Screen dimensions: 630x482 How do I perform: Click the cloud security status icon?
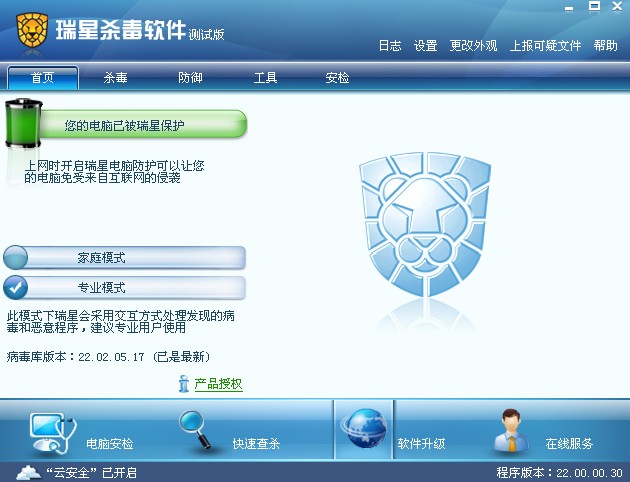(29, 472)
